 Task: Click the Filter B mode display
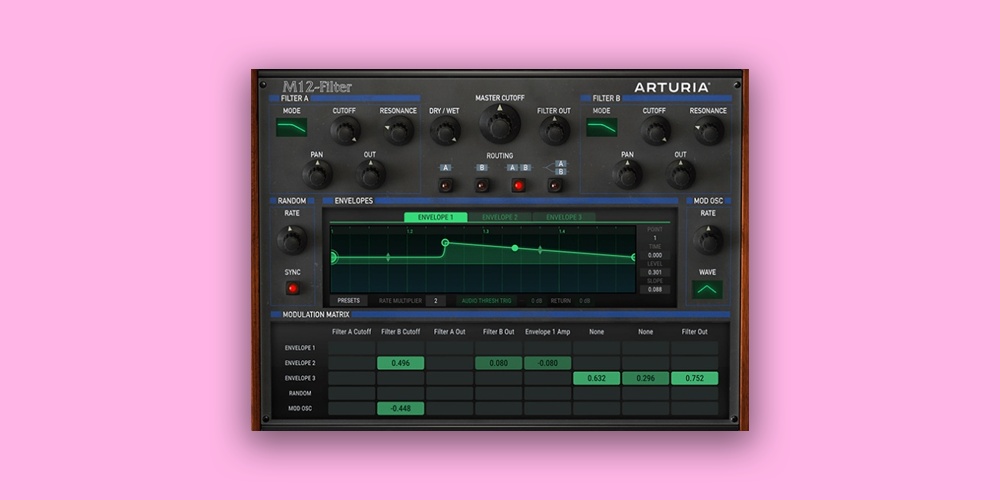(x=601, y=128)
